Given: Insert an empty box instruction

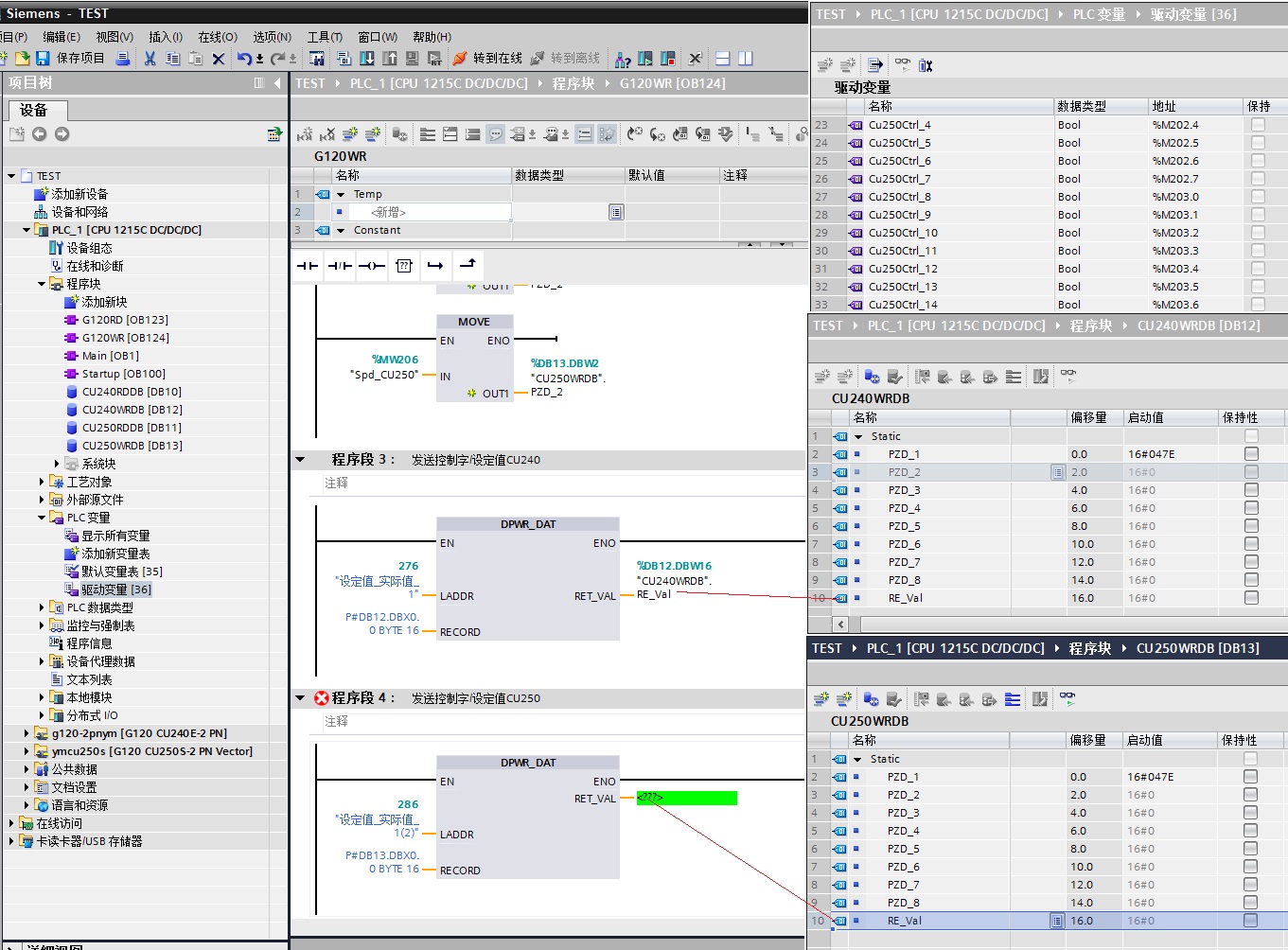Looking at the screenshot, I should (404, 266).
